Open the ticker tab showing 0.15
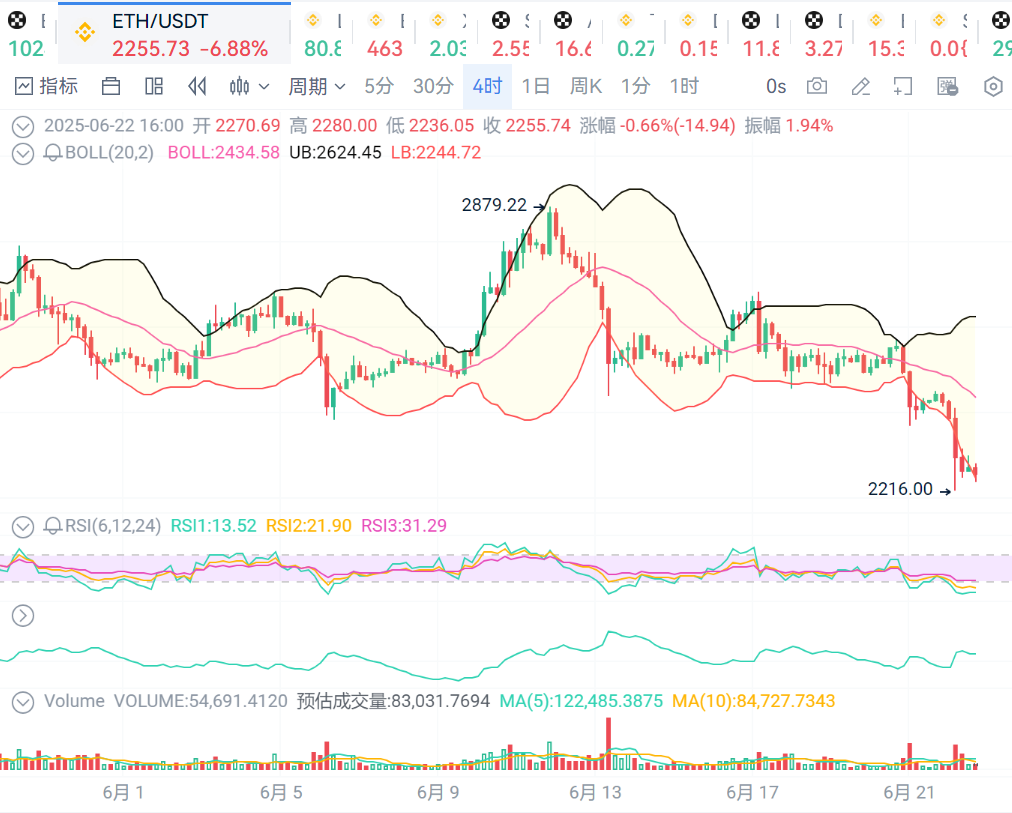This screenshot has width=1012, height=813. pos(698,34)
